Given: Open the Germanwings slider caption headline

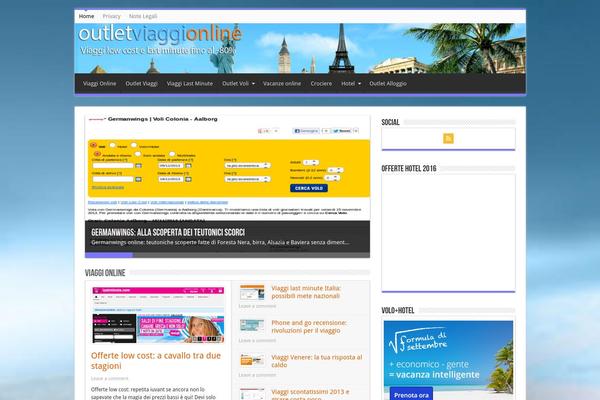Looking at the screenshot, I should pos(168,232).
